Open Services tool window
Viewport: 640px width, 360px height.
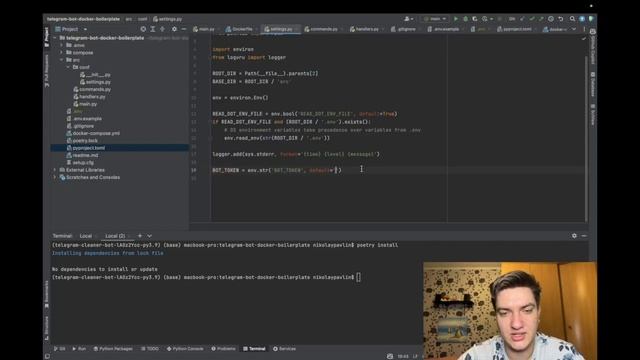point(284,349)
